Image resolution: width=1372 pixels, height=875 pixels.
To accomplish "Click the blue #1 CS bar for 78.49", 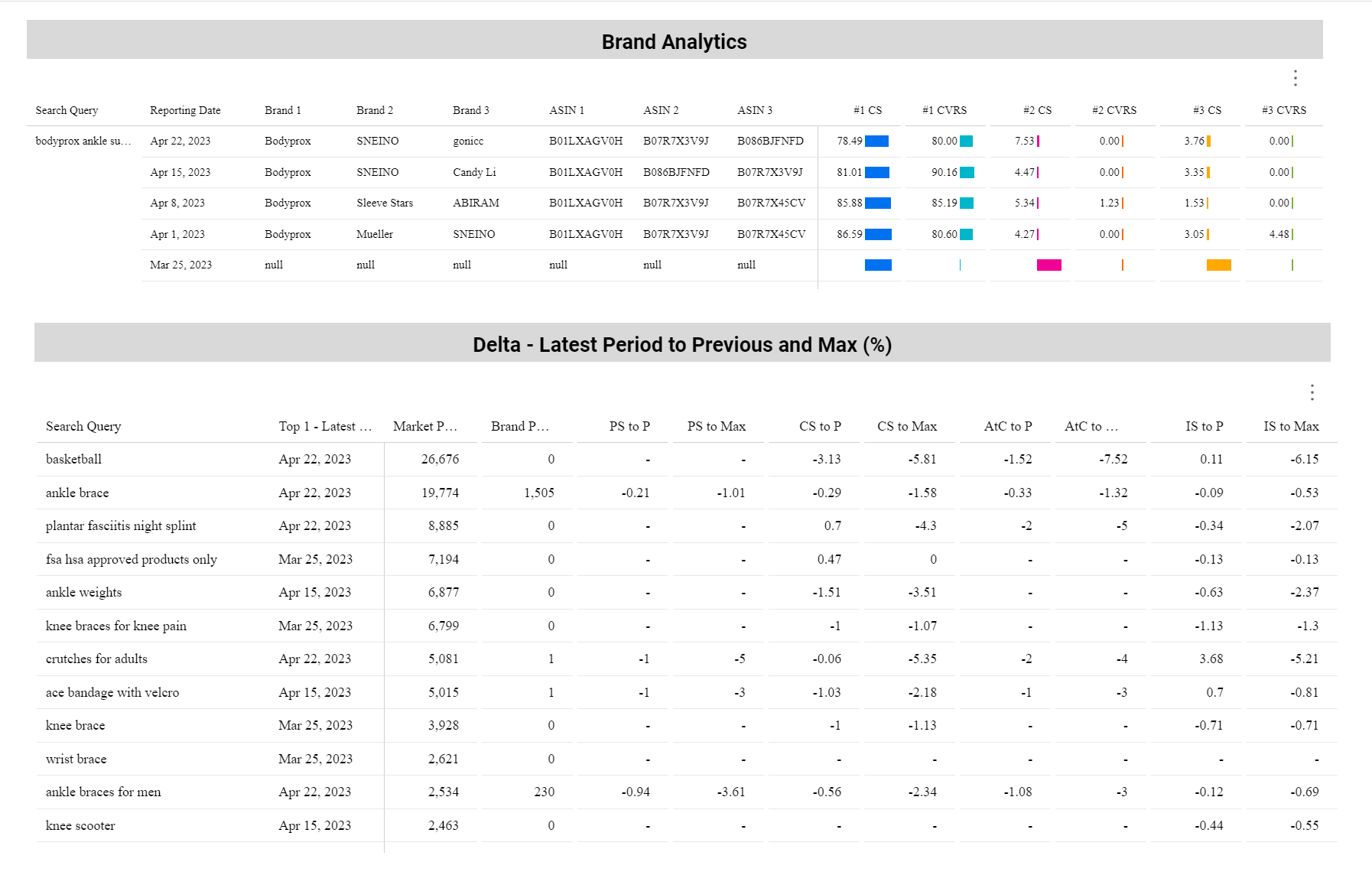I will [x=876, y=141].
